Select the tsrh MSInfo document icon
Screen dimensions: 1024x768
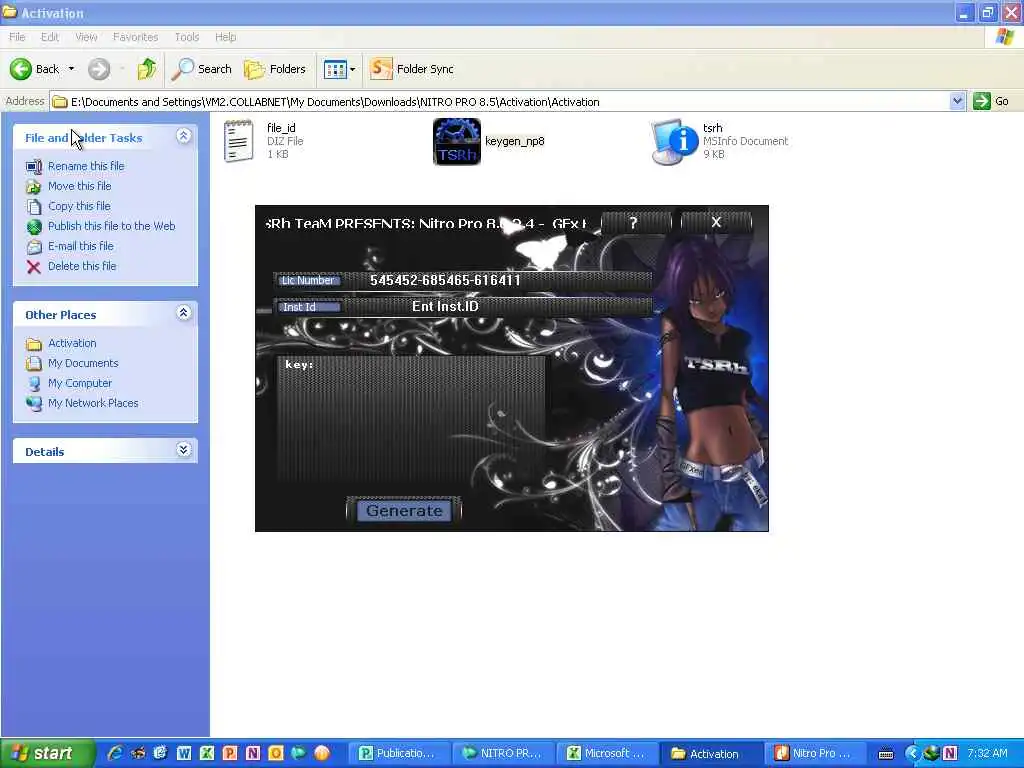(x=675, y=141)
